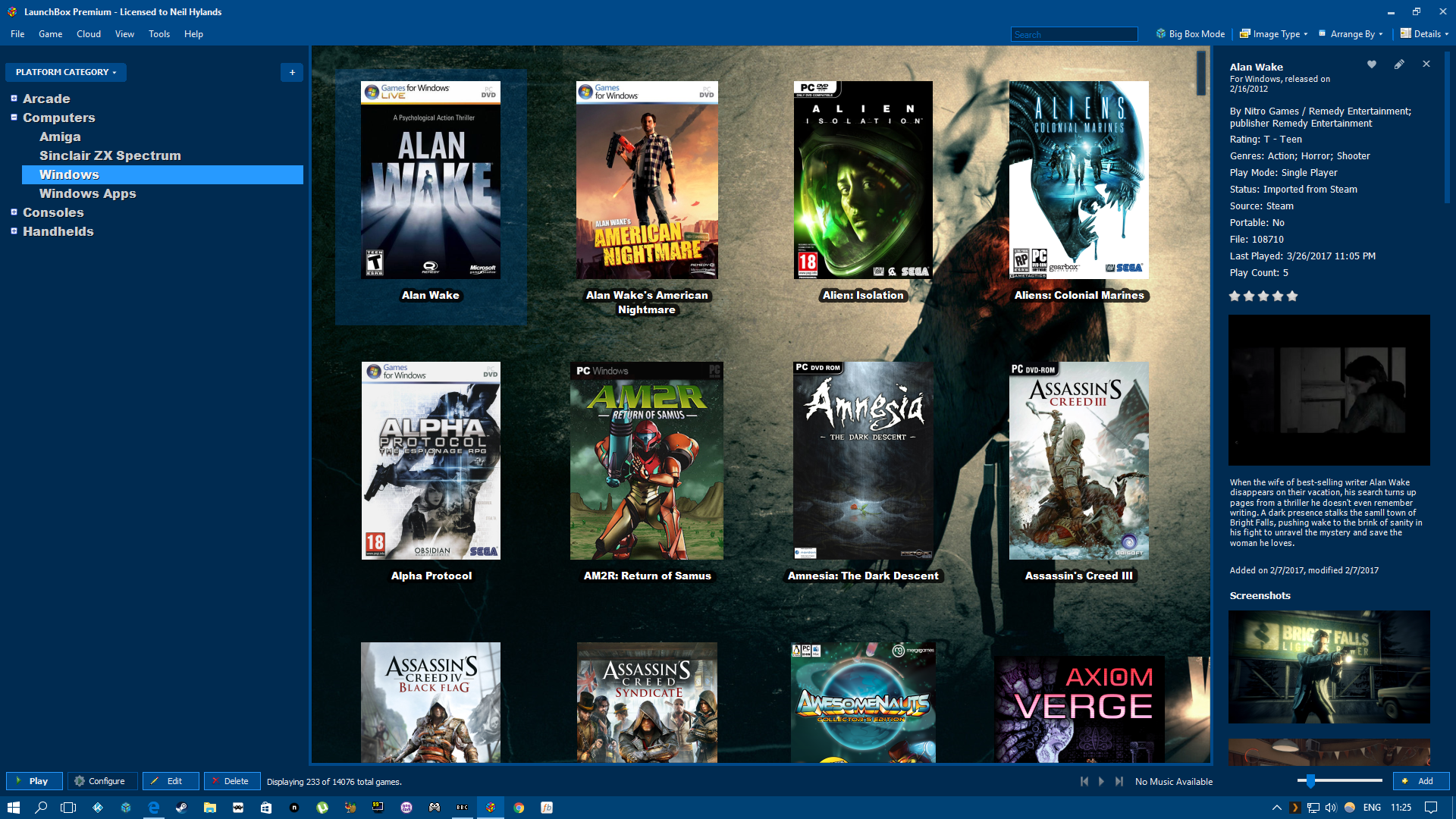
Task: Click the volume icon in system tray
Action: point(1331,808)
